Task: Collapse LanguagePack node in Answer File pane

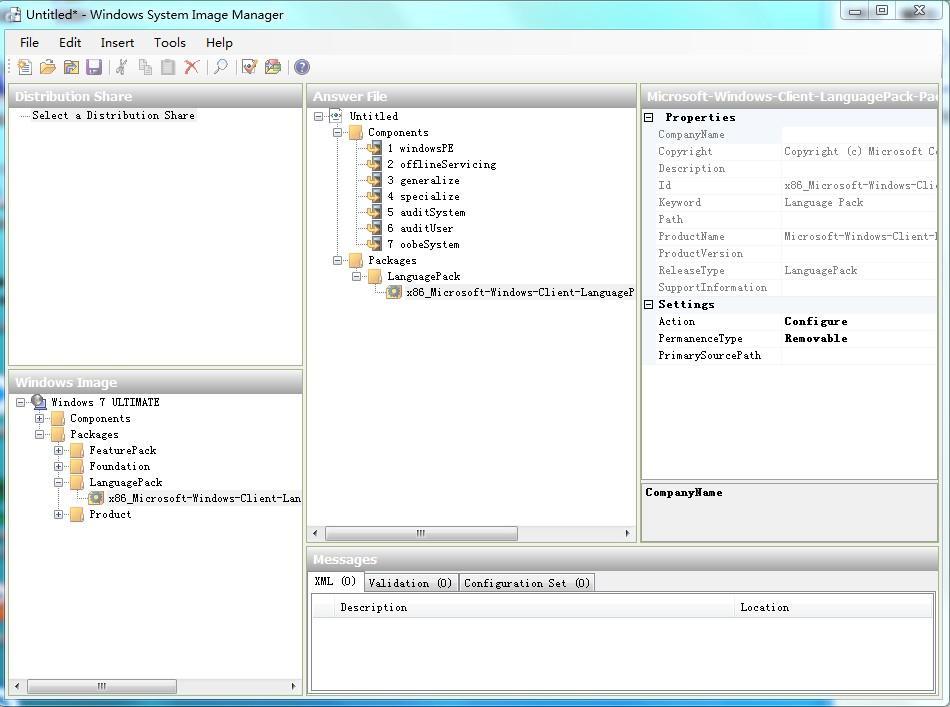Action: [357, 276]
